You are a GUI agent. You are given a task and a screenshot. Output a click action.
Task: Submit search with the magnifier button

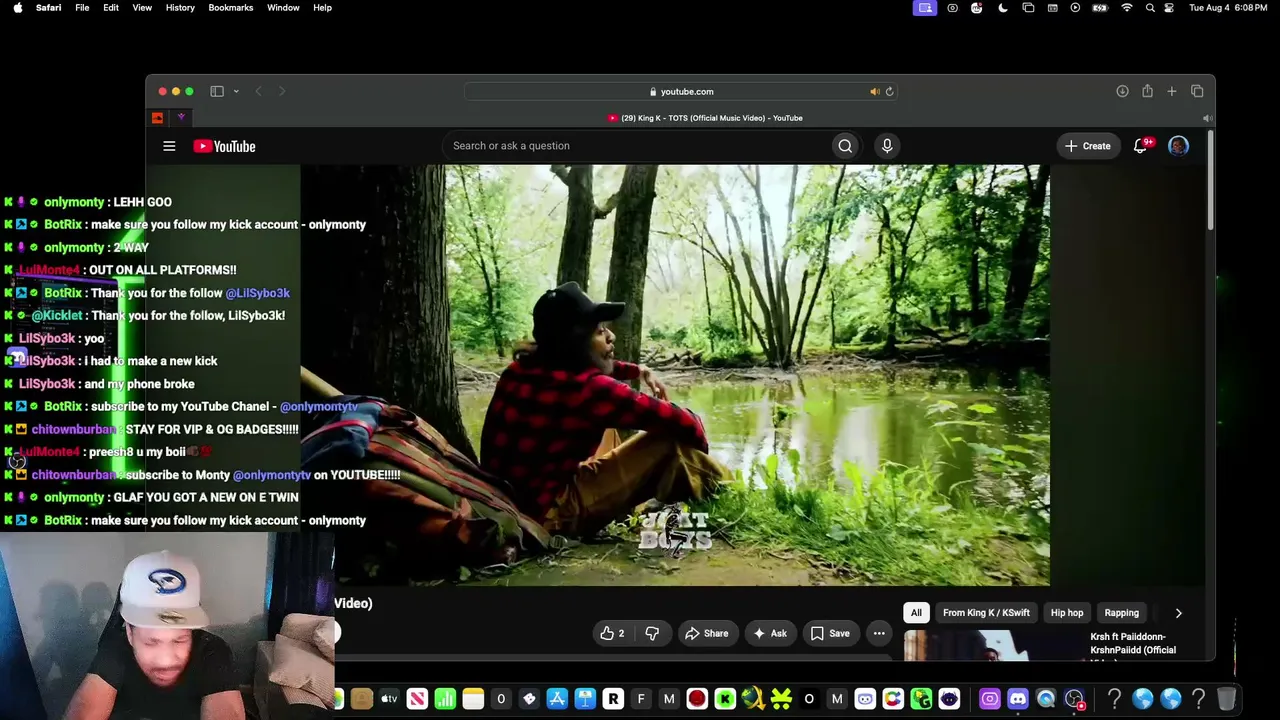(845, 146)
